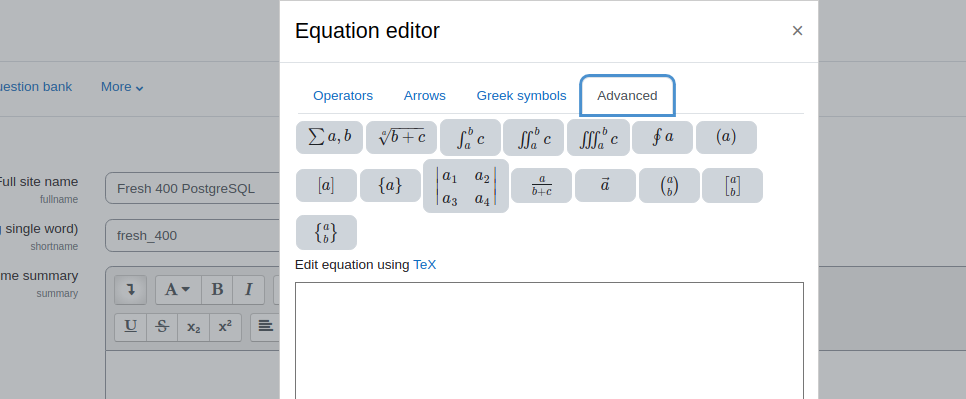Insert the contour integral symbol

point(662,137)
